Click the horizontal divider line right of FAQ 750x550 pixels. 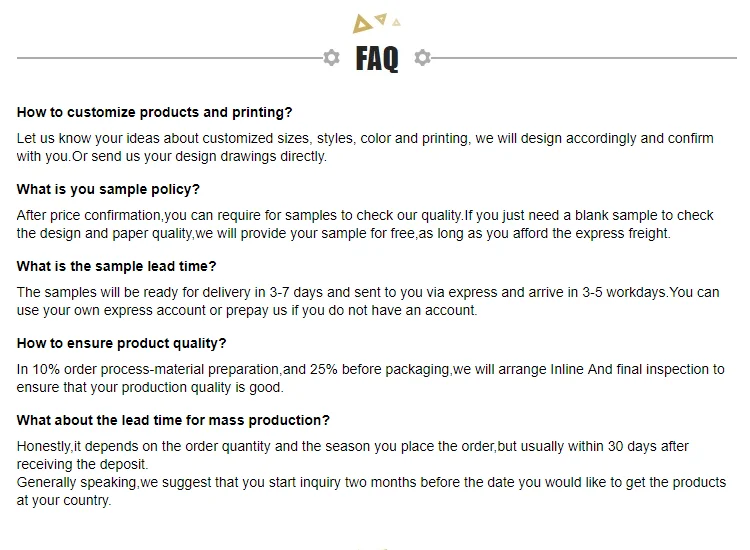(584, 58)
